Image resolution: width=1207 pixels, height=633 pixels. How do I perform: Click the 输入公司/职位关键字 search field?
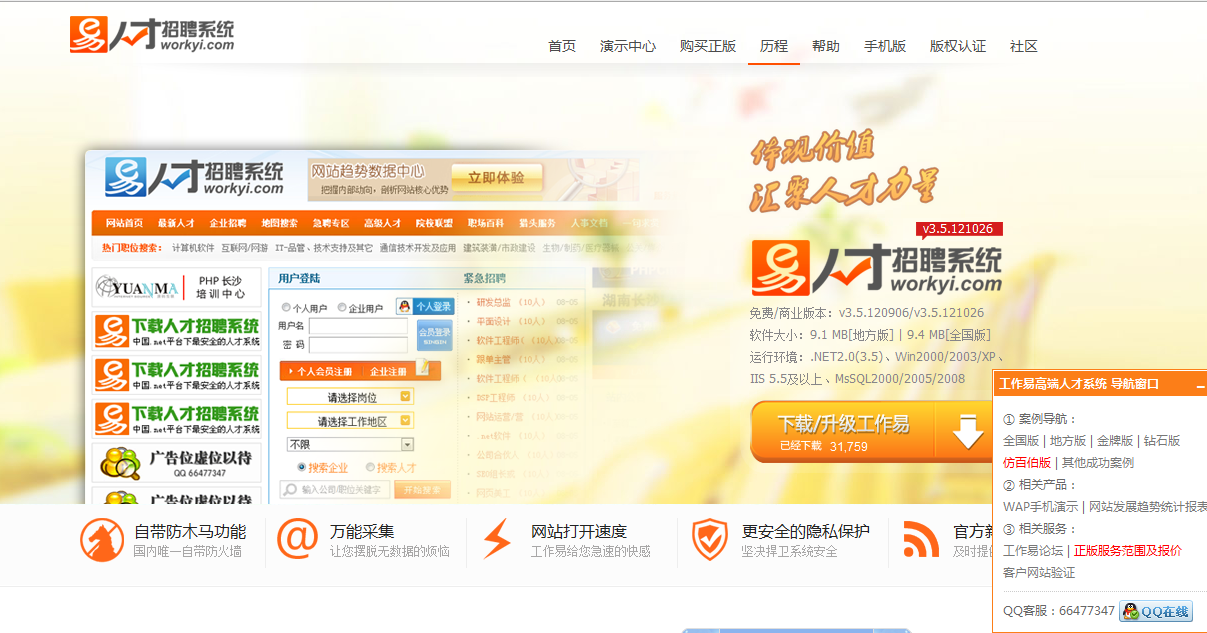335,490
